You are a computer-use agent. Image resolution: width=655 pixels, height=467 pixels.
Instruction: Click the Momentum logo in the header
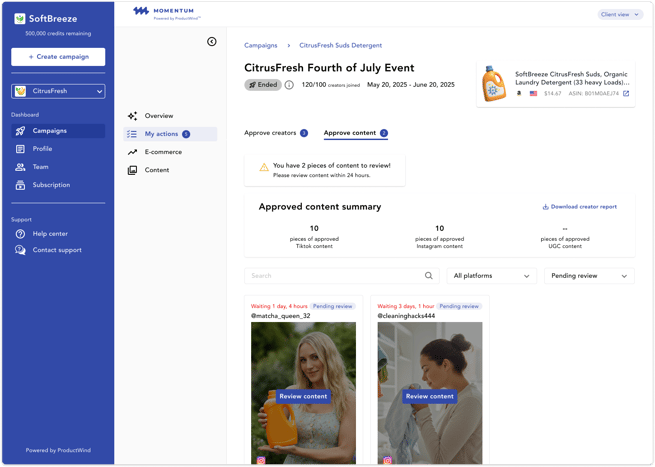coord(167,13)
